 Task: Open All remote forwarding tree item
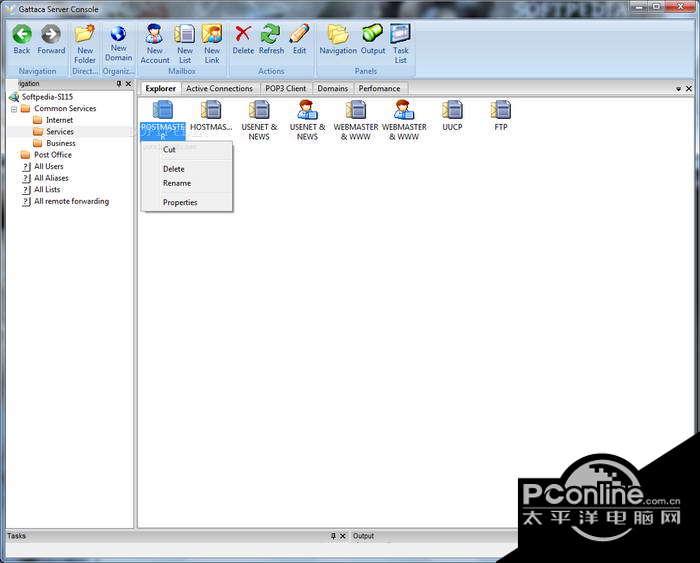tap(71, 201)
